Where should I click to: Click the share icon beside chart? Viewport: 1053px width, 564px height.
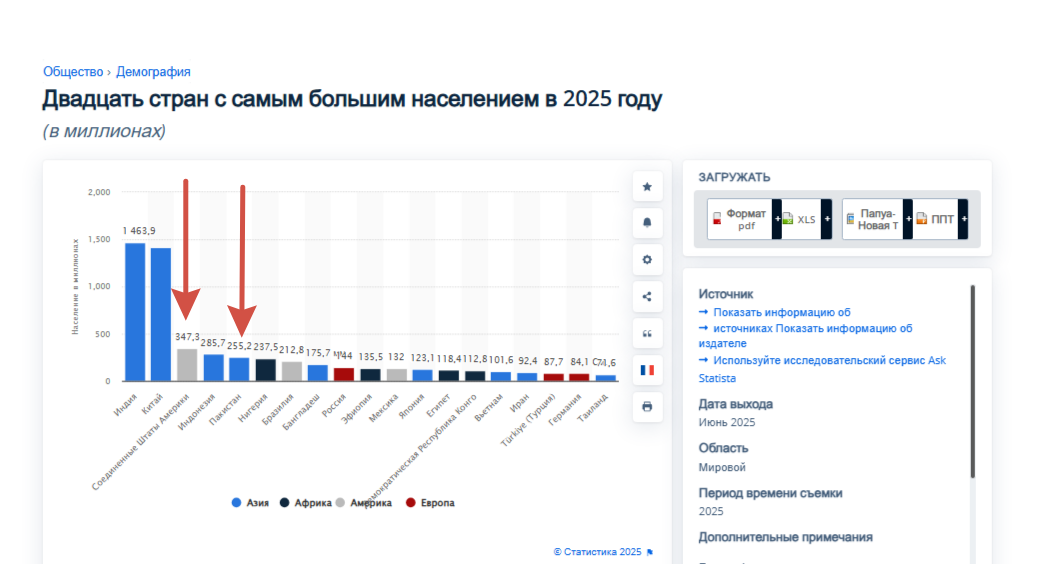(x=647, y=296)
